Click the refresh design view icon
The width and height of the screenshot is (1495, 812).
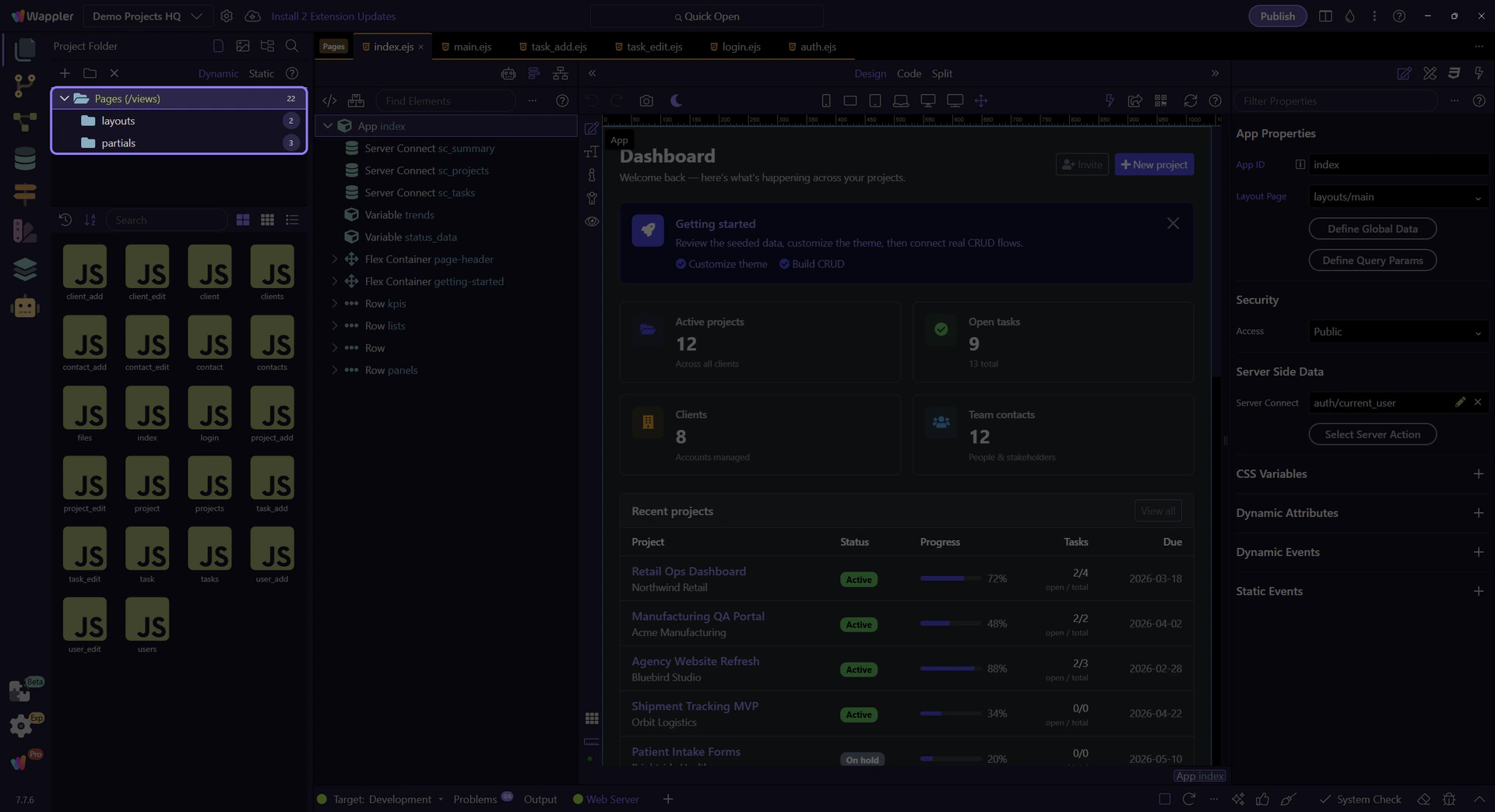1191,101
